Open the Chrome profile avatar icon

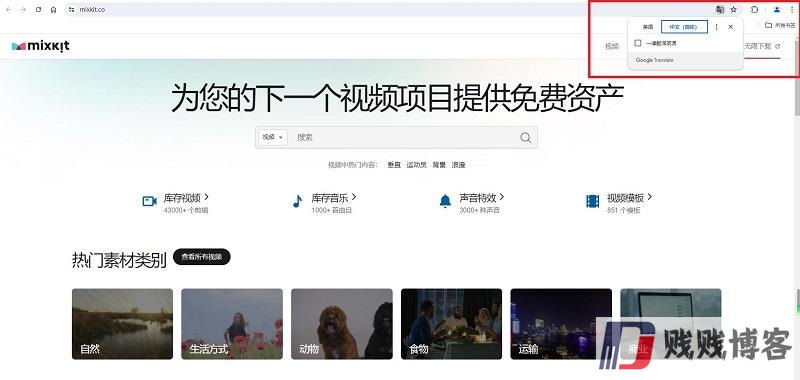pyautogui.click(x=777, y=10)
